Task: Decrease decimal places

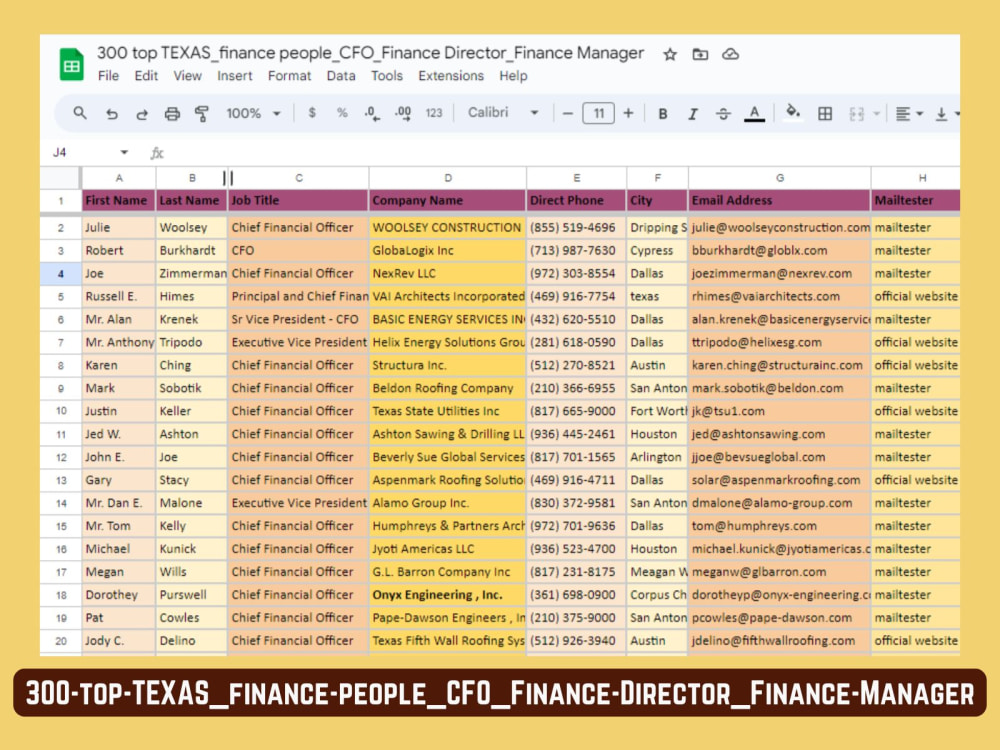Action: click(x=372, y=114)
